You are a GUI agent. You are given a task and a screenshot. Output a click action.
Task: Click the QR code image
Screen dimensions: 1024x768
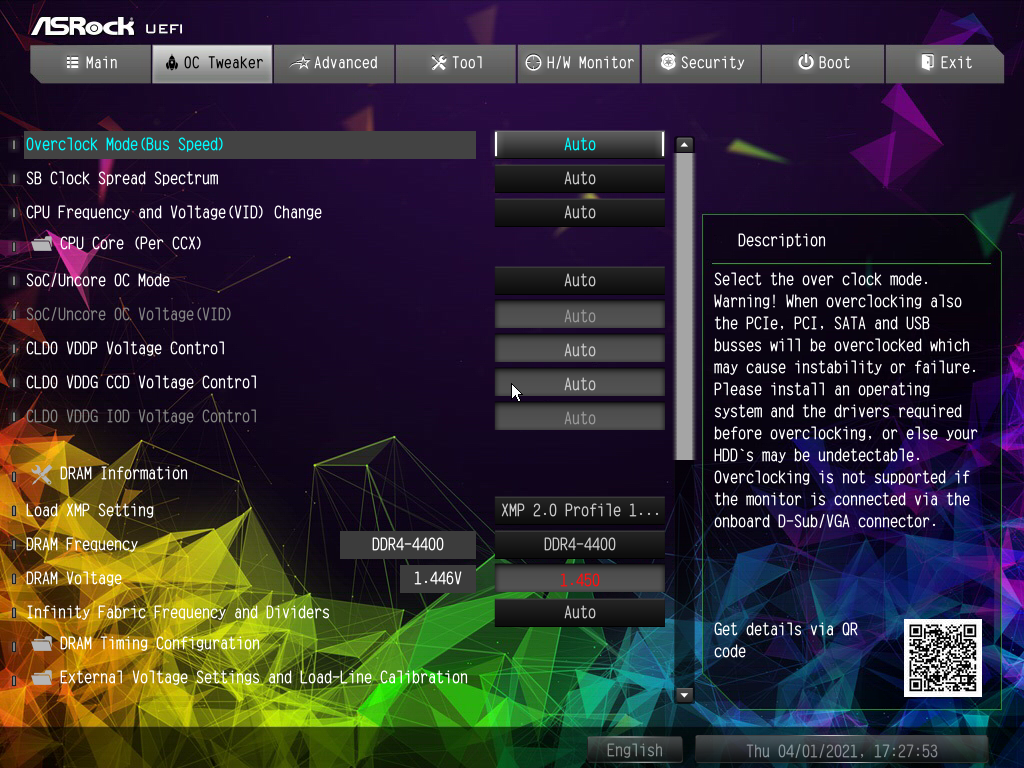click(942, 658)
